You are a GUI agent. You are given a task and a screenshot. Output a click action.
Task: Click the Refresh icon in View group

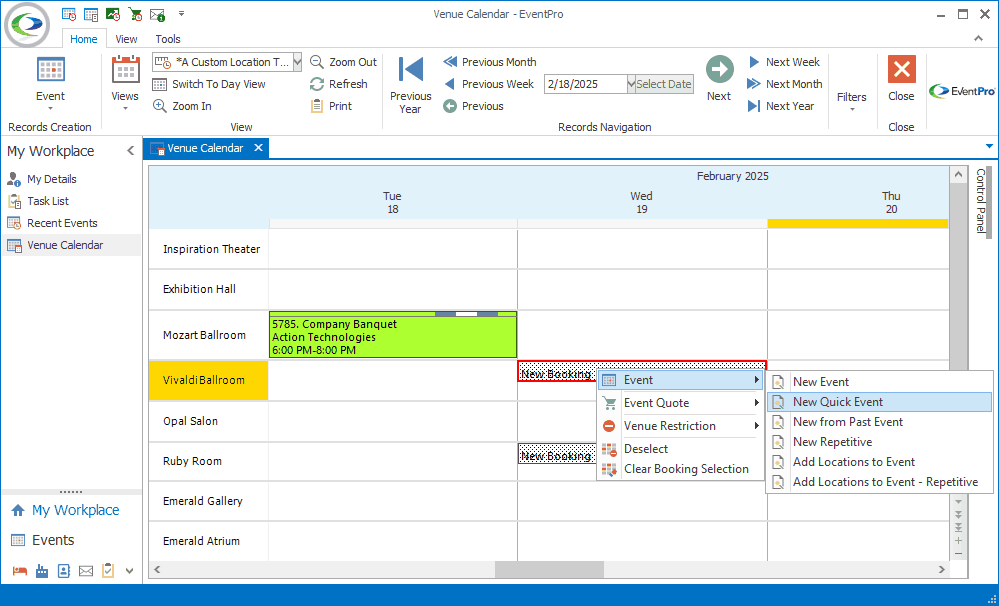click(x=317, y=84)
